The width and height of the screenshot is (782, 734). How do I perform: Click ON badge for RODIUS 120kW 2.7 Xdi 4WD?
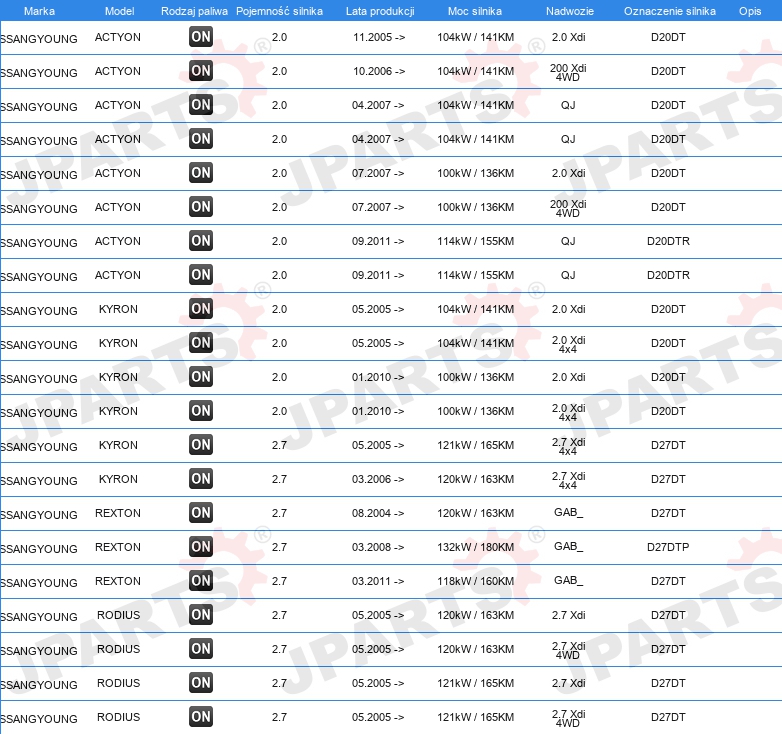pos(201,649)
